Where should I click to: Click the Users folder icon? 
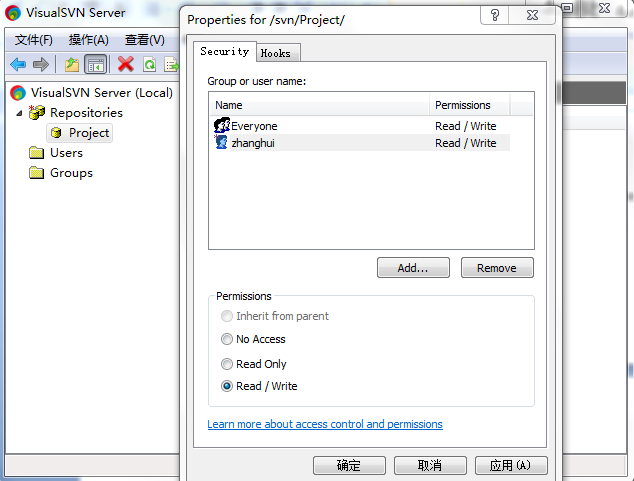pos(36,153)
